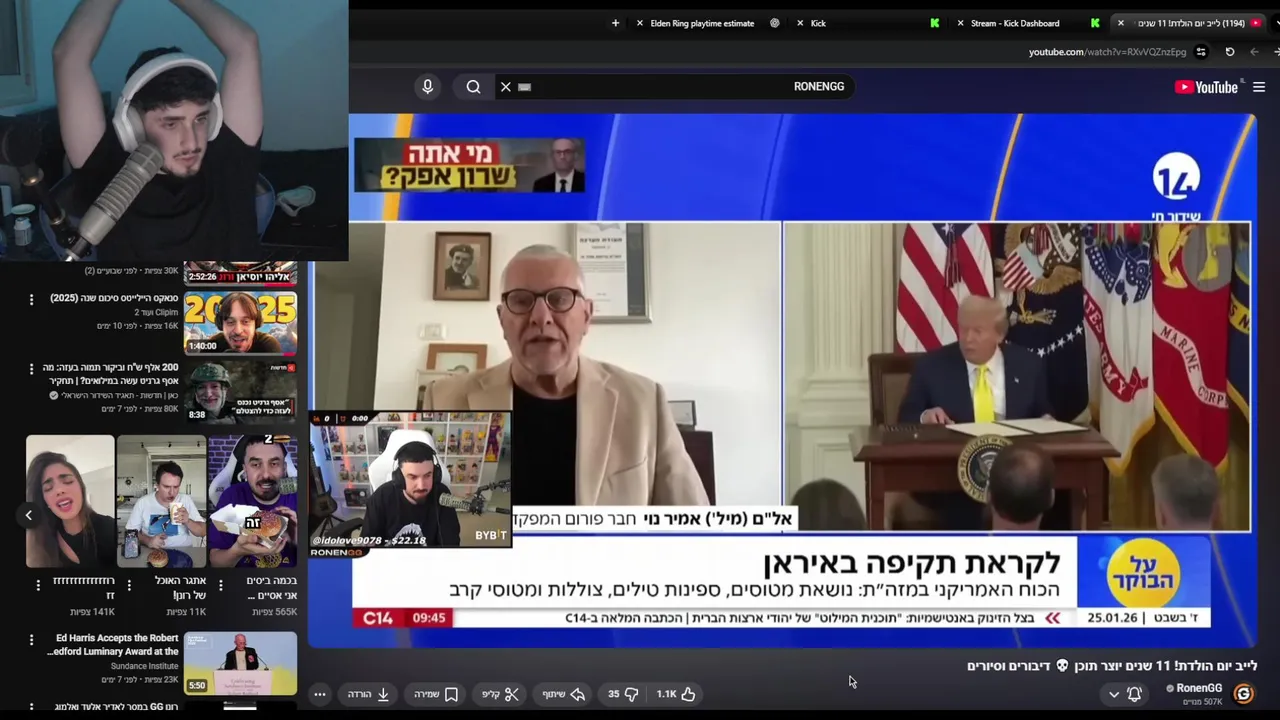Toggle the notification bell for RonenGG

tap(1134, 694)
